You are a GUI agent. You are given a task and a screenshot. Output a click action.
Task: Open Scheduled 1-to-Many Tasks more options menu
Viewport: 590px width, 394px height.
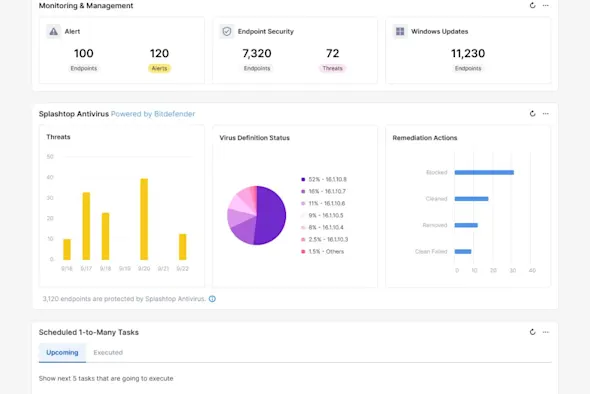[546, 332]
